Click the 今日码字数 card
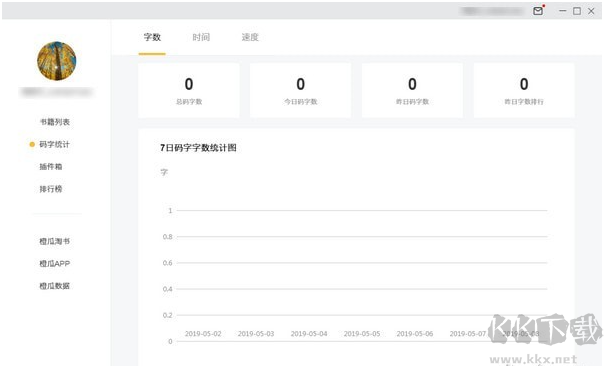 (300, 91)
